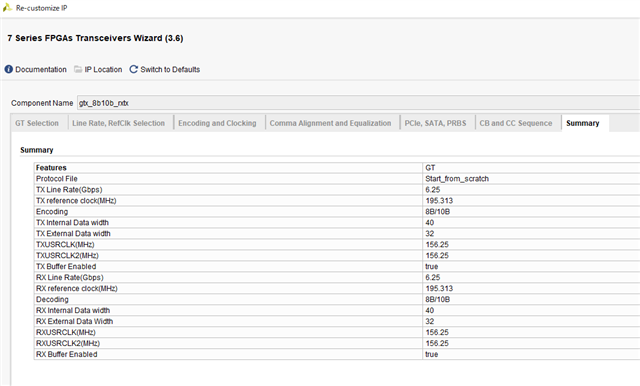Select the Decoding row label
The width and height of the screenshot is (640, 386).
[52, 300]
